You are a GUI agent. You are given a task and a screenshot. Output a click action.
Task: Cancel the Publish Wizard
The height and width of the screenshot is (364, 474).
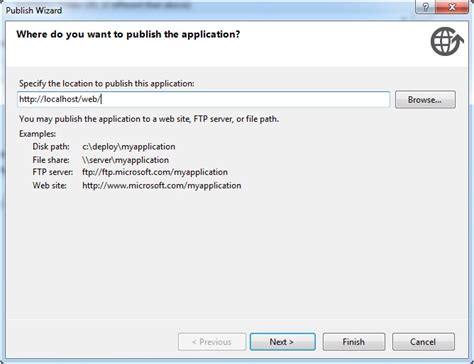pos(423,342)
